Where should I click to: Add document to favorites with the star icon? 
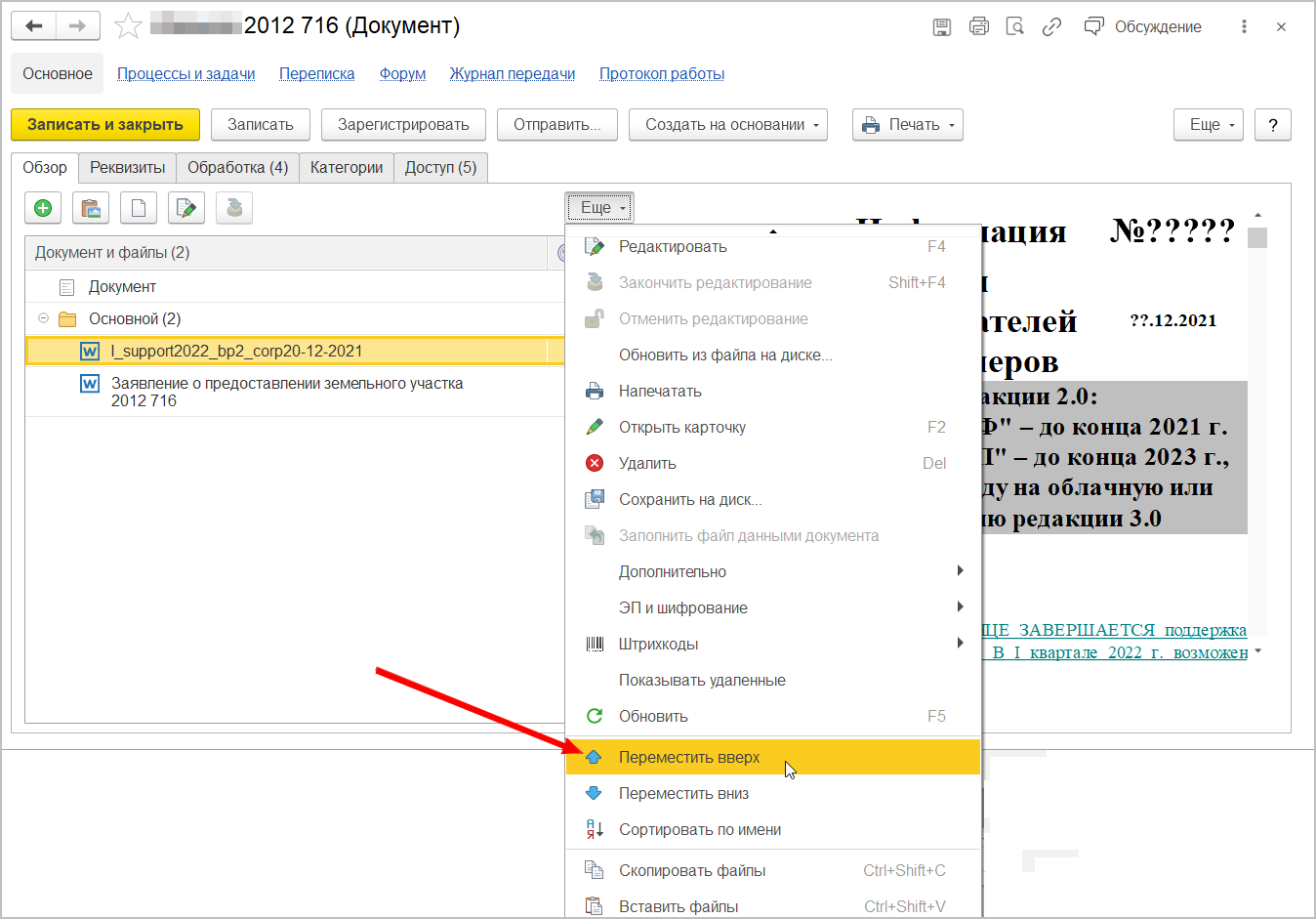coord(128,26)
